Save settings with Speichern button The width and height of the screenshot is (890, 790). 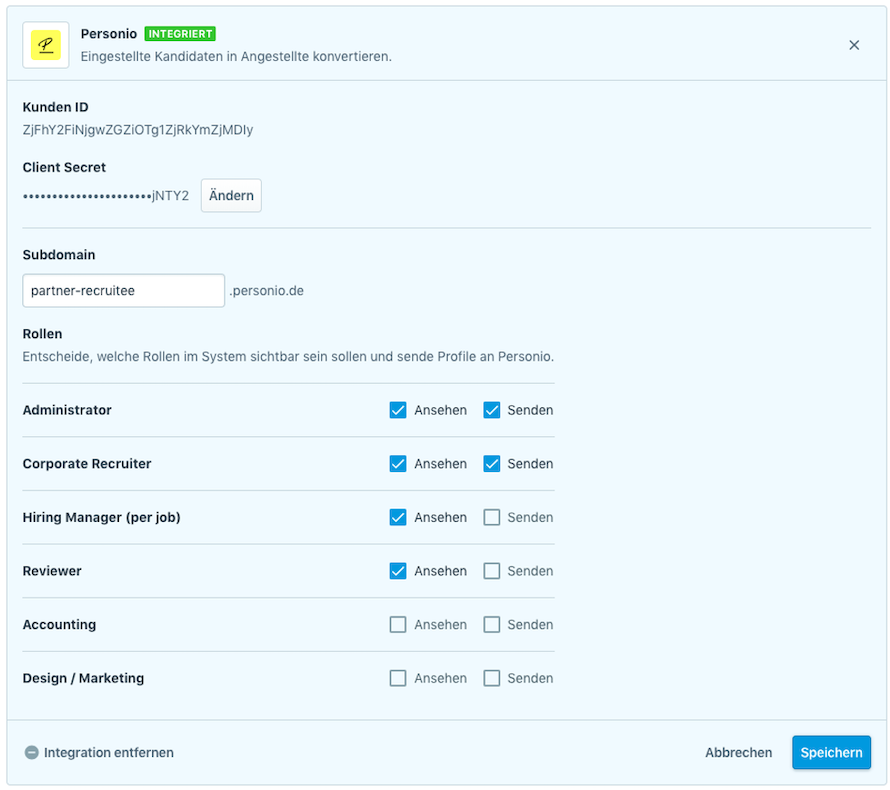point(831,753)
